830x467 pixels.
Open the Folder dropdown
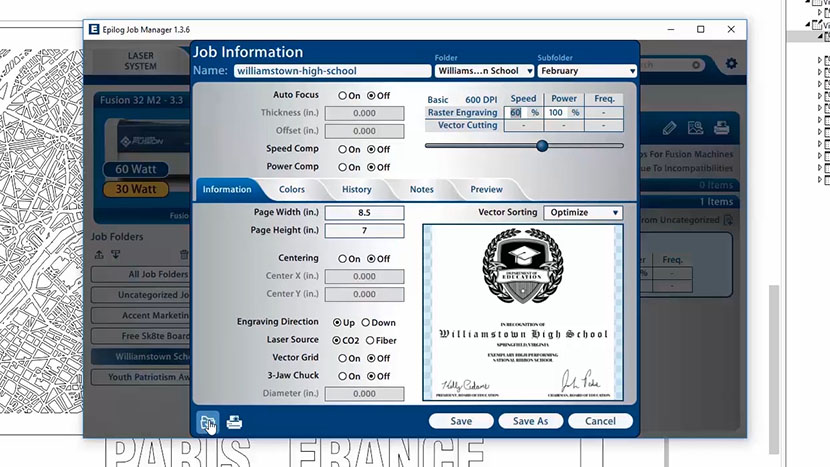point(482,71)
